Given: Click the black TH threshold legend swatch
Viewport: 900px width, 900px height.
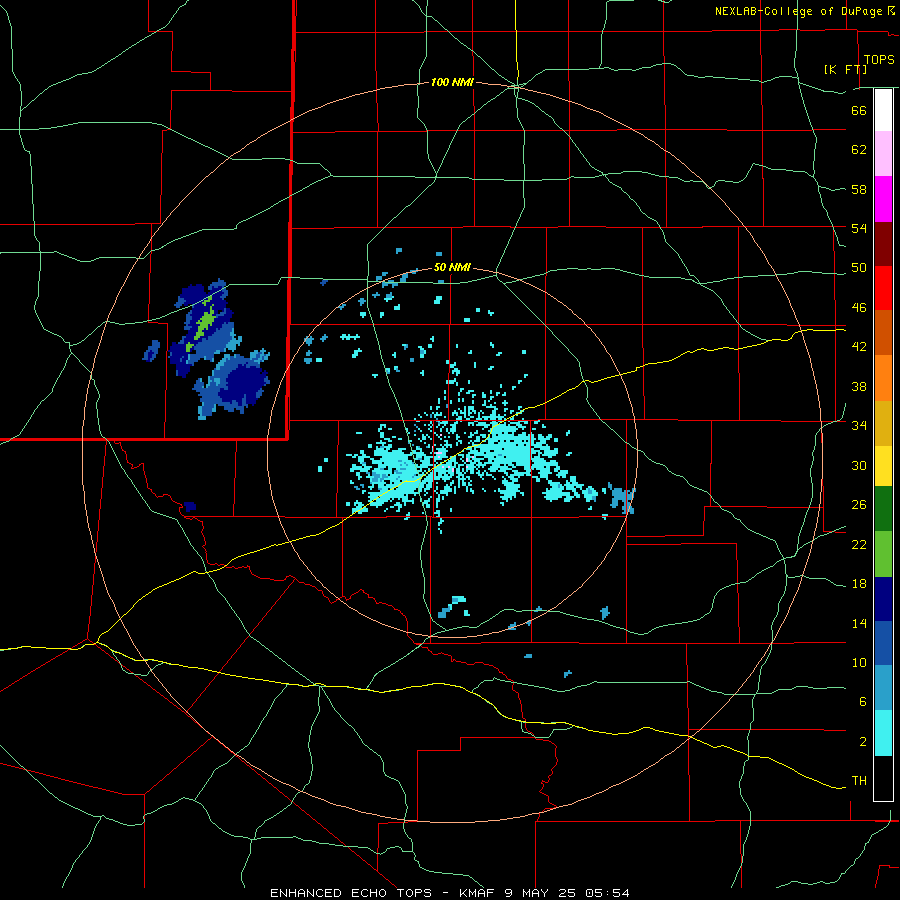Looking at the screenshot, I should click(883, 778).
